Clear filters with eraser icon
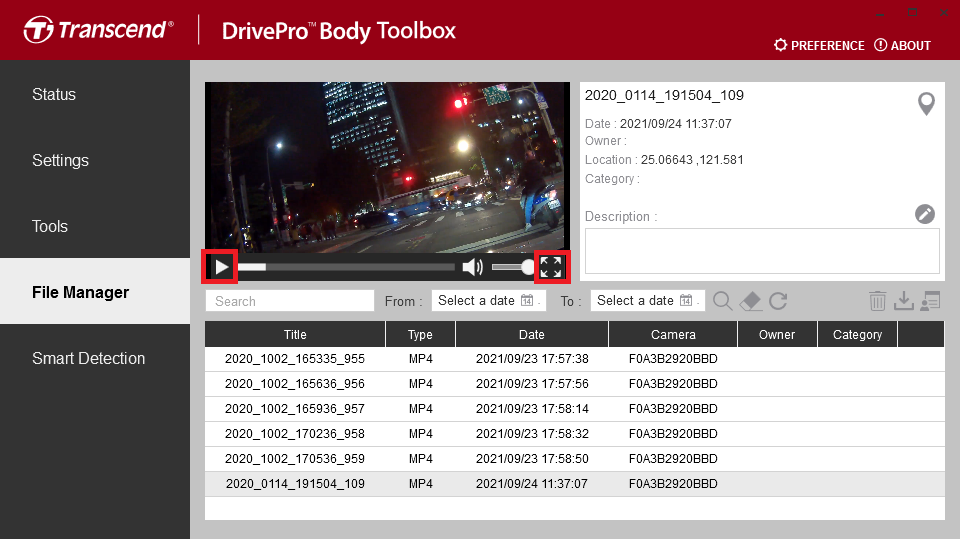The height and width of the screenshot is (539, 960). click(751, 301)
